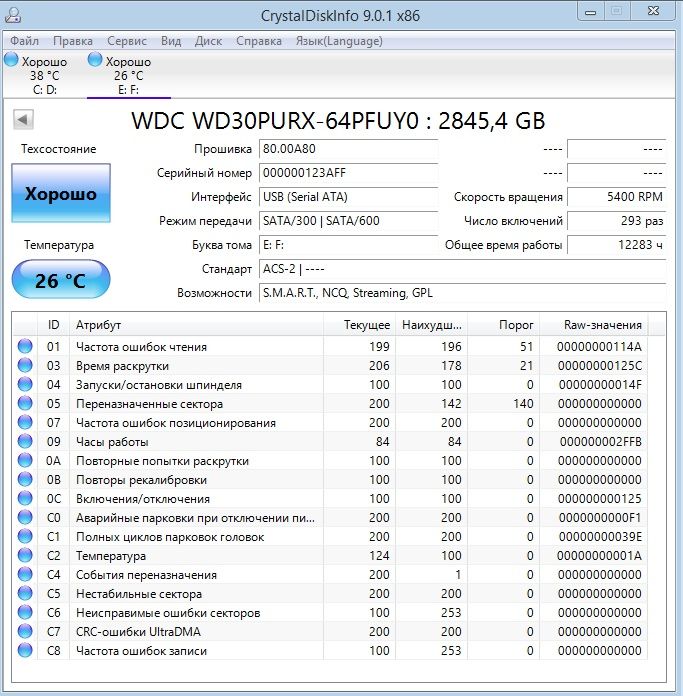Screen dimensions: 683x696
Task: Click status orb for attribute 0A row
Action: click(x=25, y=460)
